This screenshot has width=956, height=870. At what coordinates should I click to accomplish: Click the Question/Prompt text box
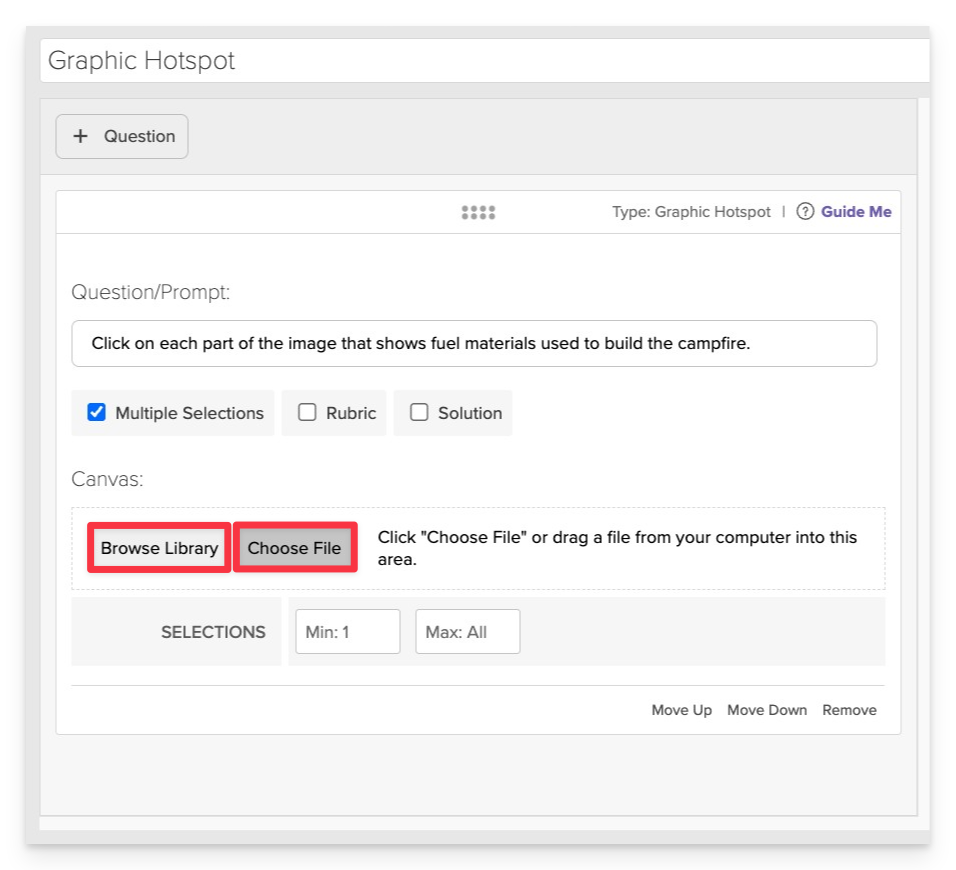point(474,343)
